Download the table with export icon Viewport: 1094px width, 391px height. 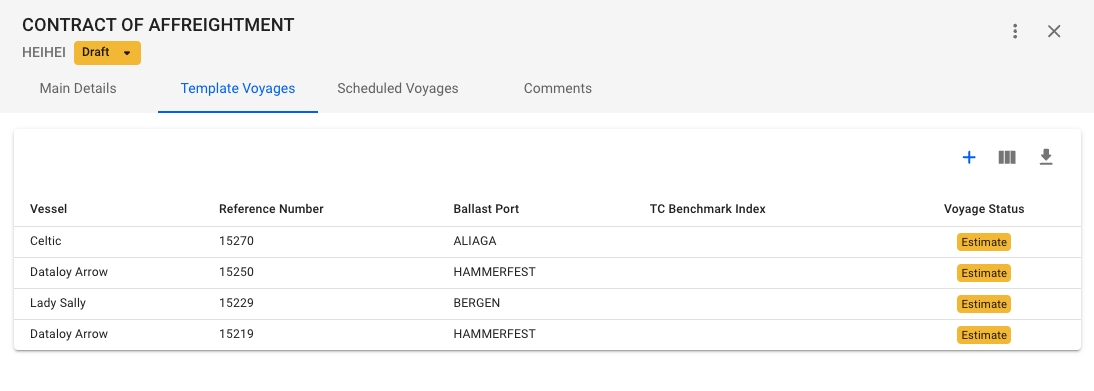click(1045, 158)
